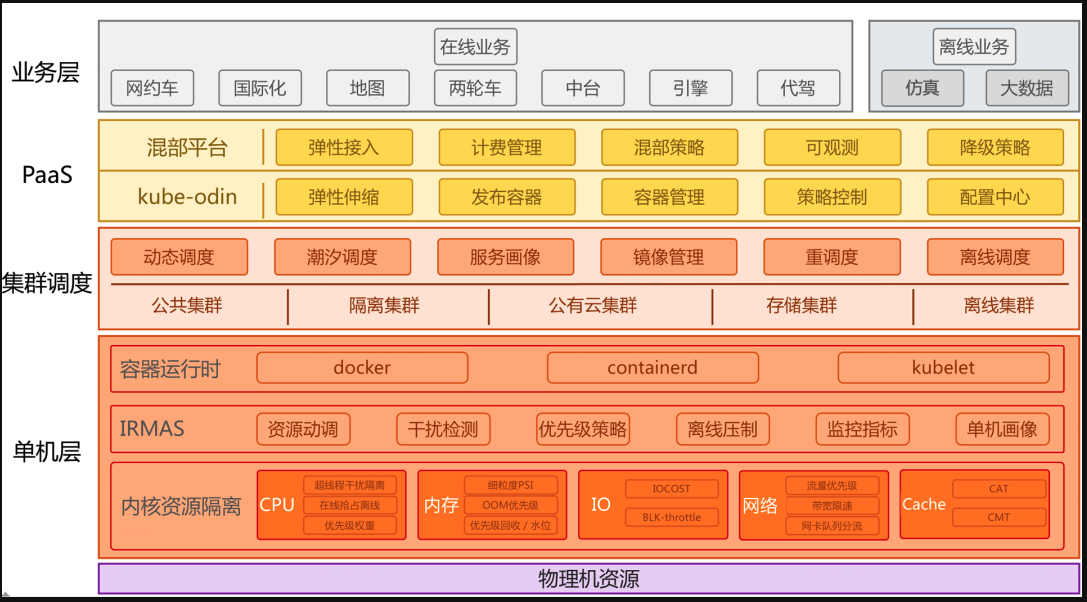Select the 重调度 block

point(833,257)
